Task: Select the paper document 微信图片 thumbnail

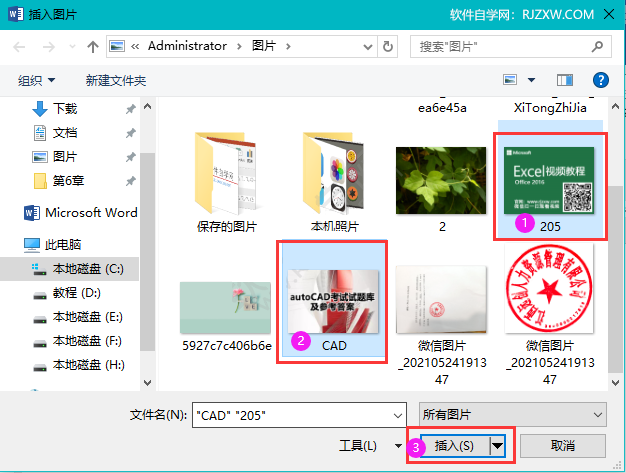Action: pyautogui.click(x=442, y=299)
